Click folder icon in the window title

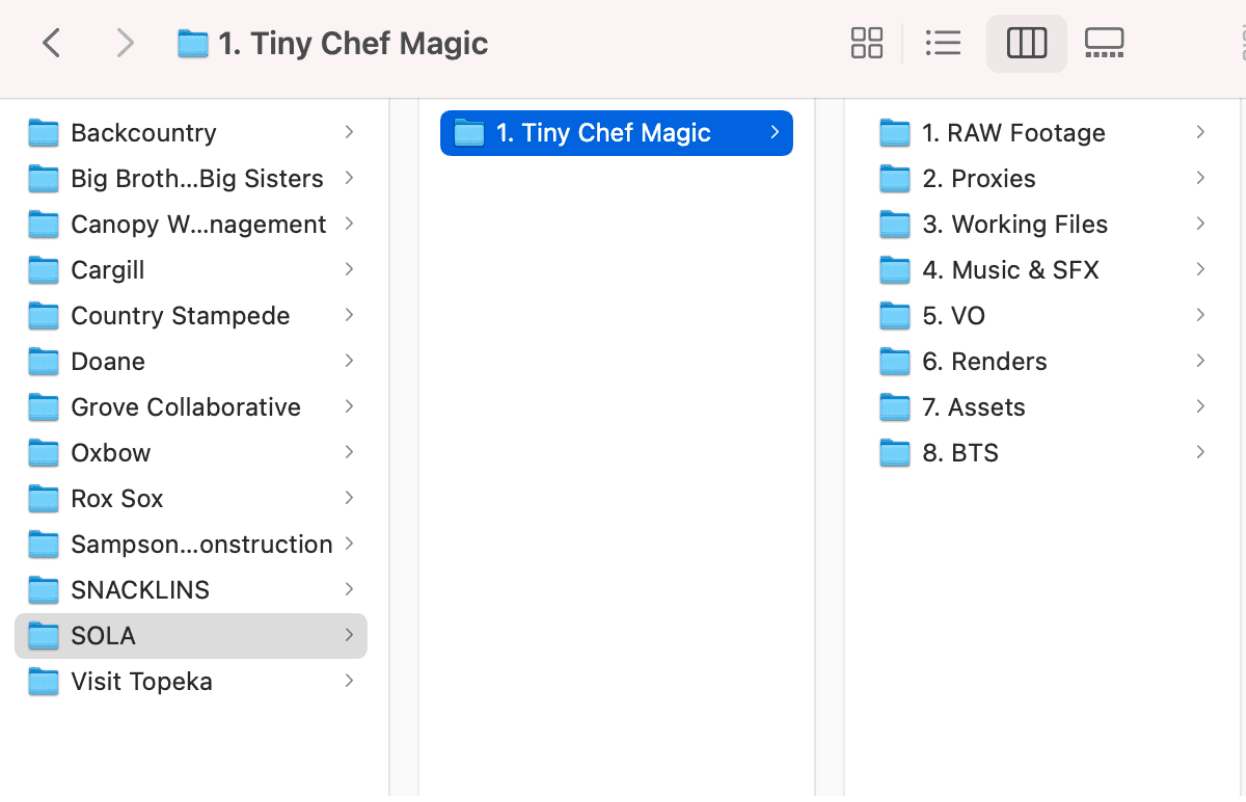193,44
